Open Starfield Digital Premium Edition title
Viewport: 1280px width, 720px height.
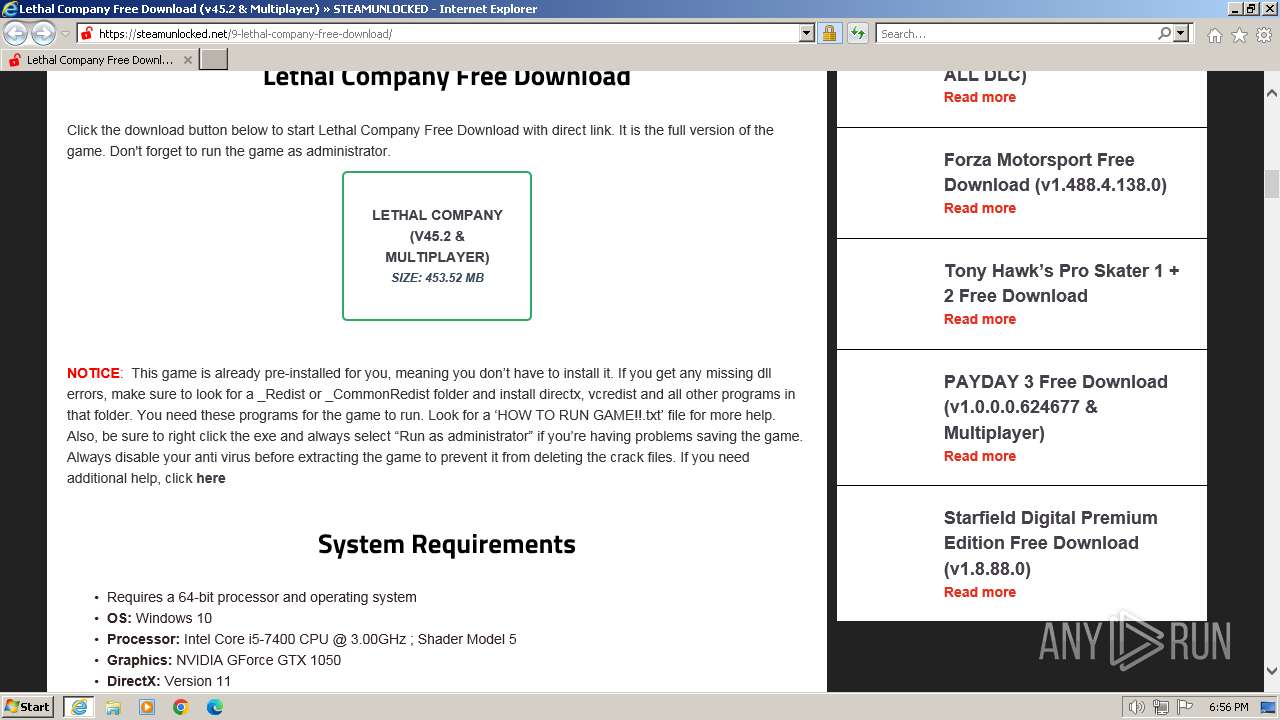pyautogui.click(x=1051, y=543)
